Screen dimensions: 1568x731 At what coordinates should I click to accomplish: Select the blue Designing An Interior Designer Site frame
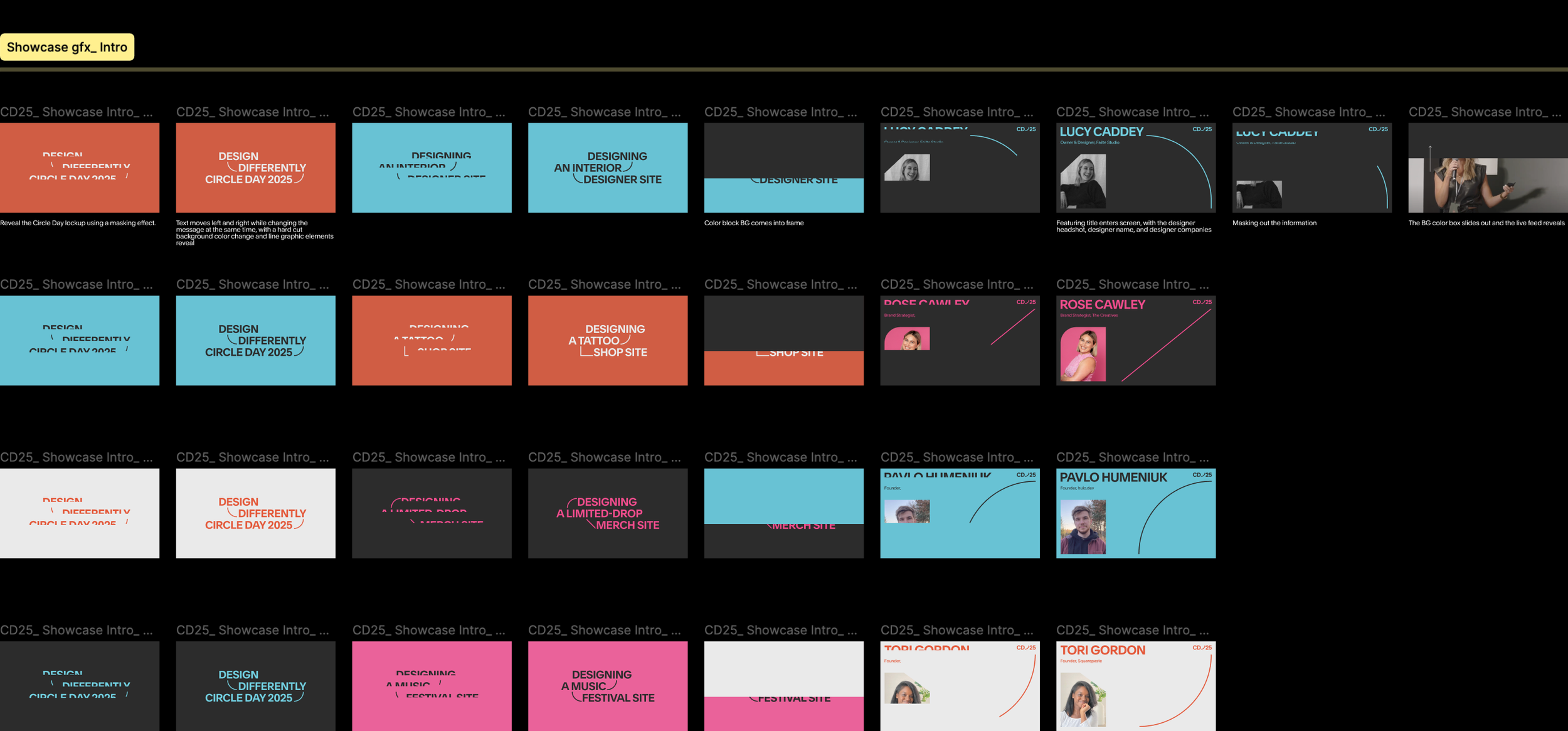pos(607,168)
